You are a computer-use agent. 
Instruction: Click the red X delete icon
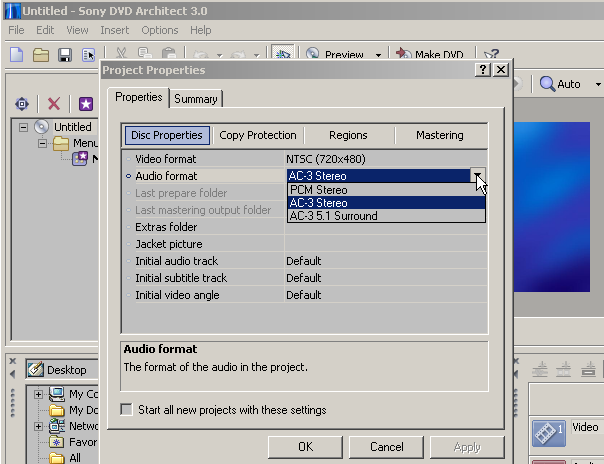(54, 104)
